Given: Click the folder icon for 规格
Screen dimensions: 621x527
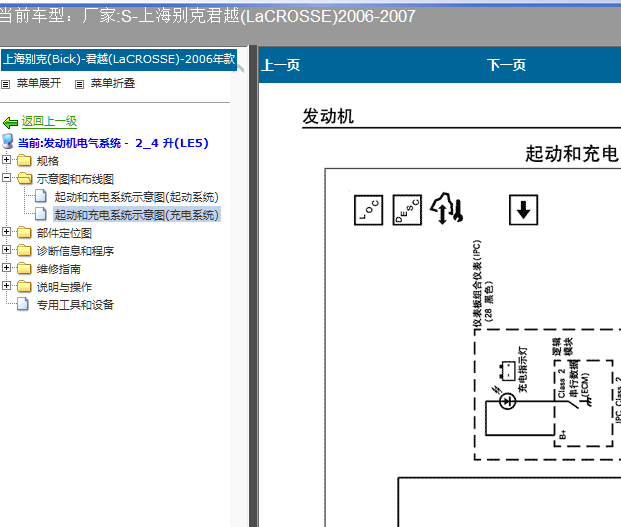Looking at the screenshot, I should (x=24, y=160).
